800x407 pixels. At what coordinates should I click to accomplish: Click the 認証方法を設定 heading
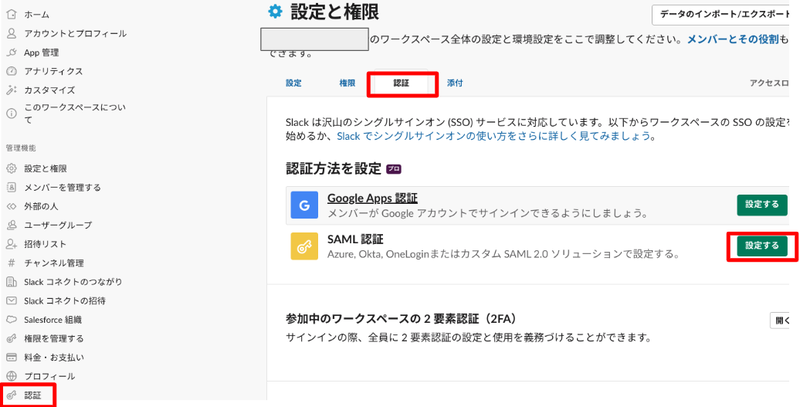(334, 168)
